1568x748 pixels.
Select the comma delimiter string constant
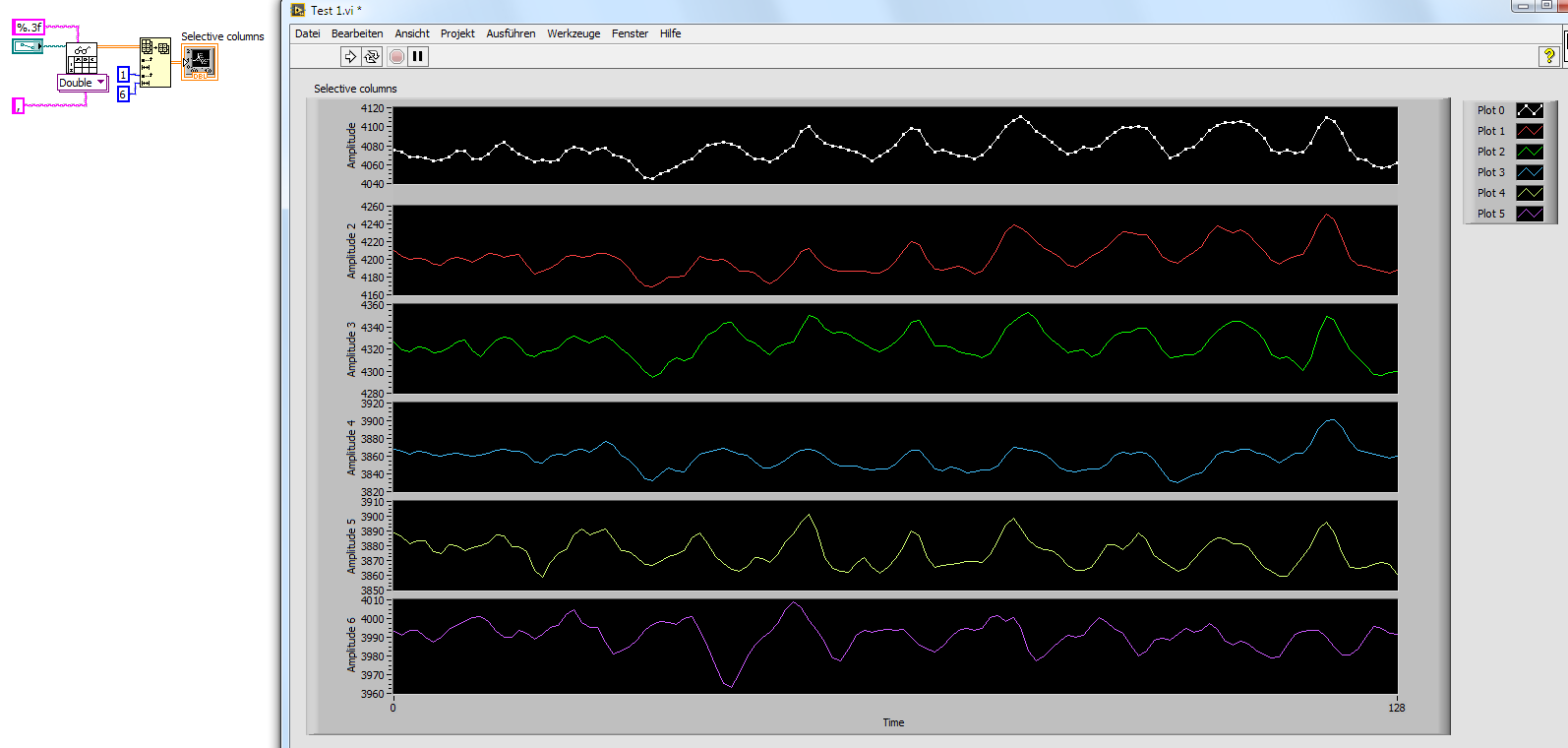[18, 105]
